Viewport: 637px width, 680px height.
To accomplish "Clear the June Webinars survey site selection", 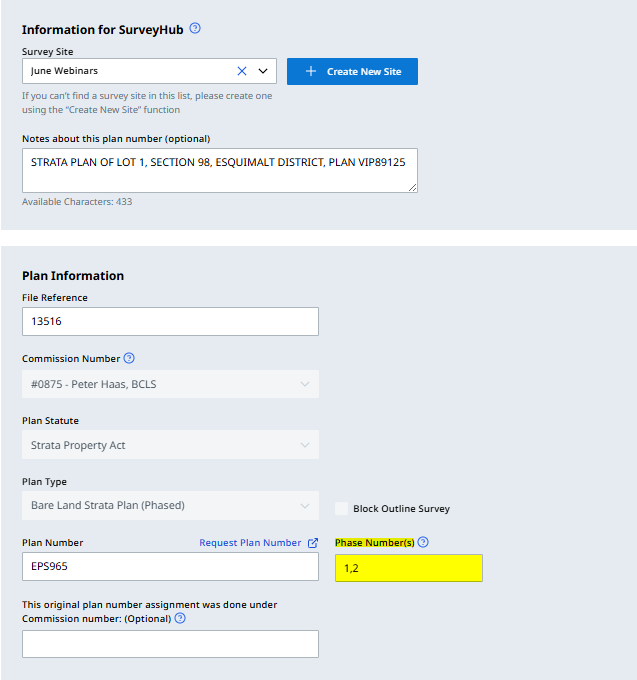I will click(x=241, y=71).
